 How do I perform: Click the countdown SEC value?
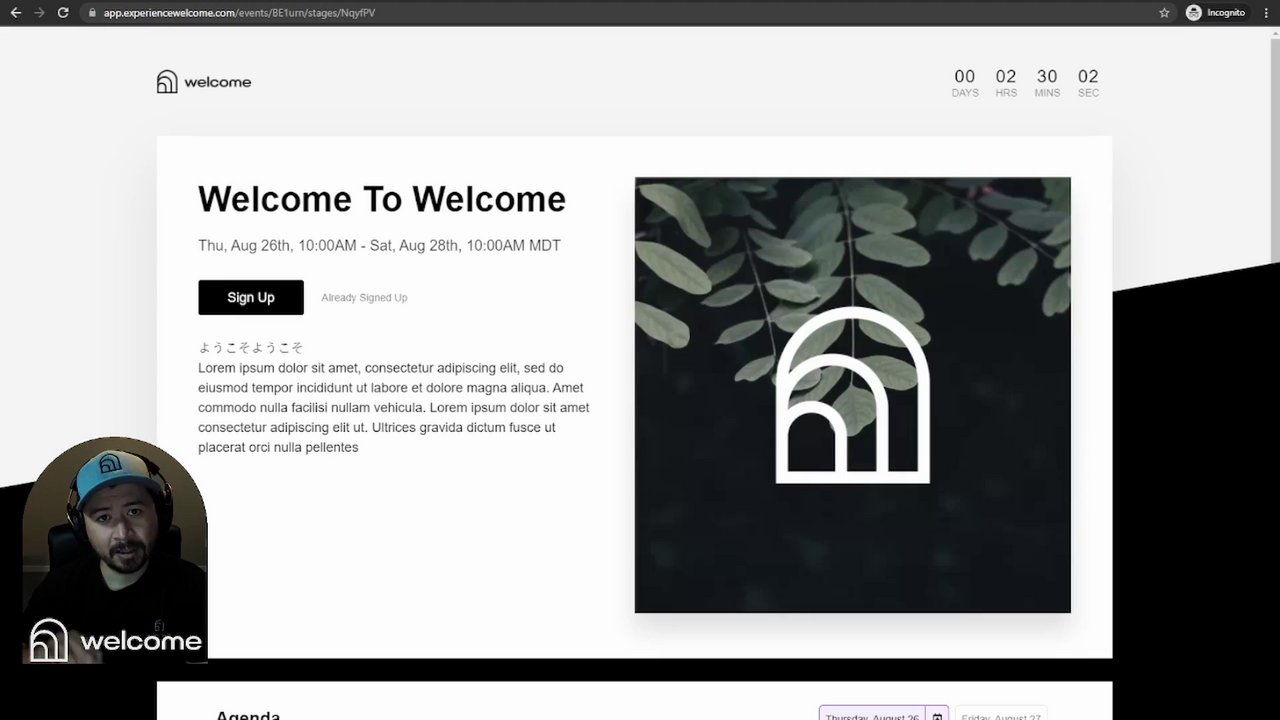1088,77
